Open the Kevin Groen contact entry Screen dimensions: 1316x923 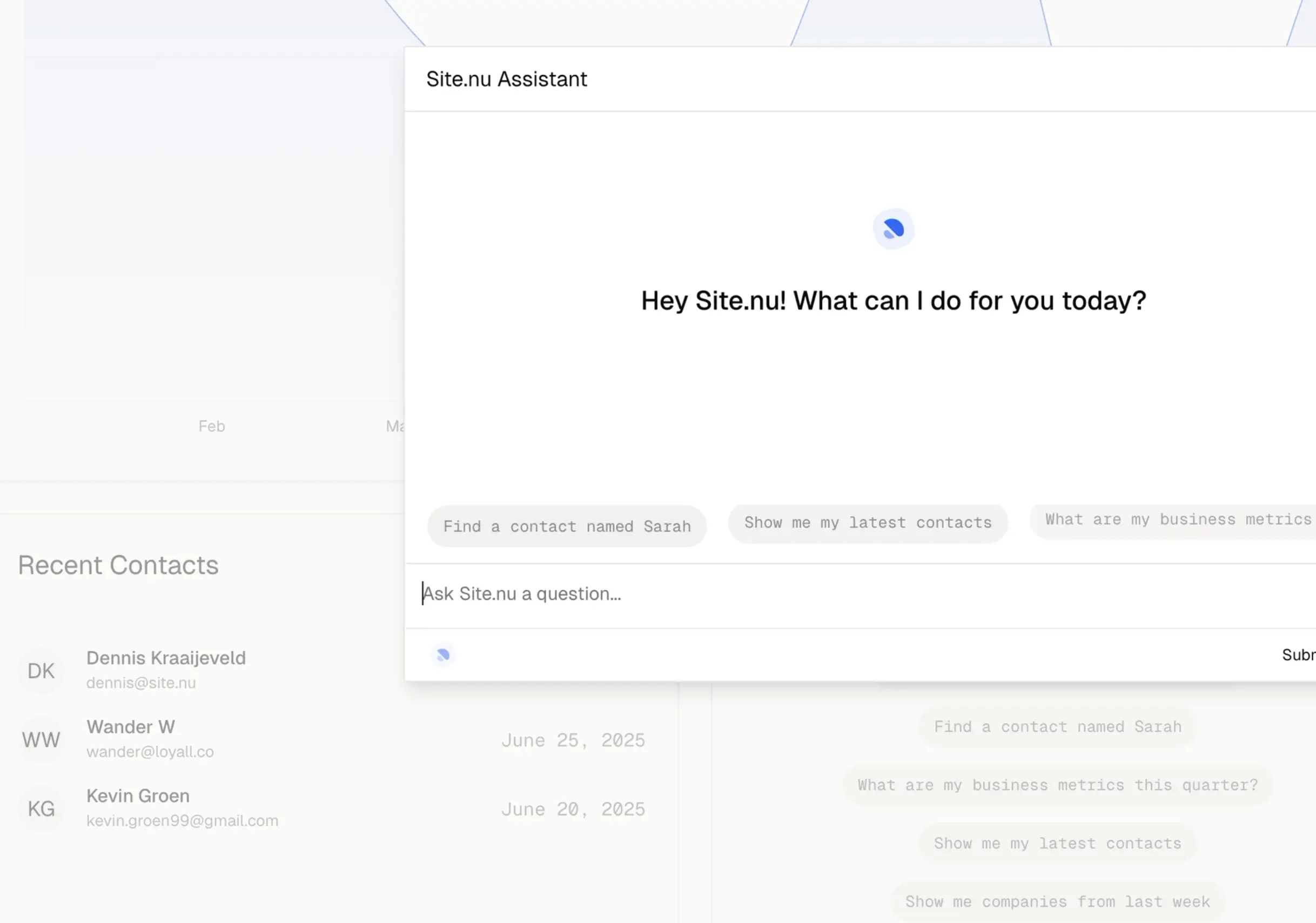click(138, 795)
